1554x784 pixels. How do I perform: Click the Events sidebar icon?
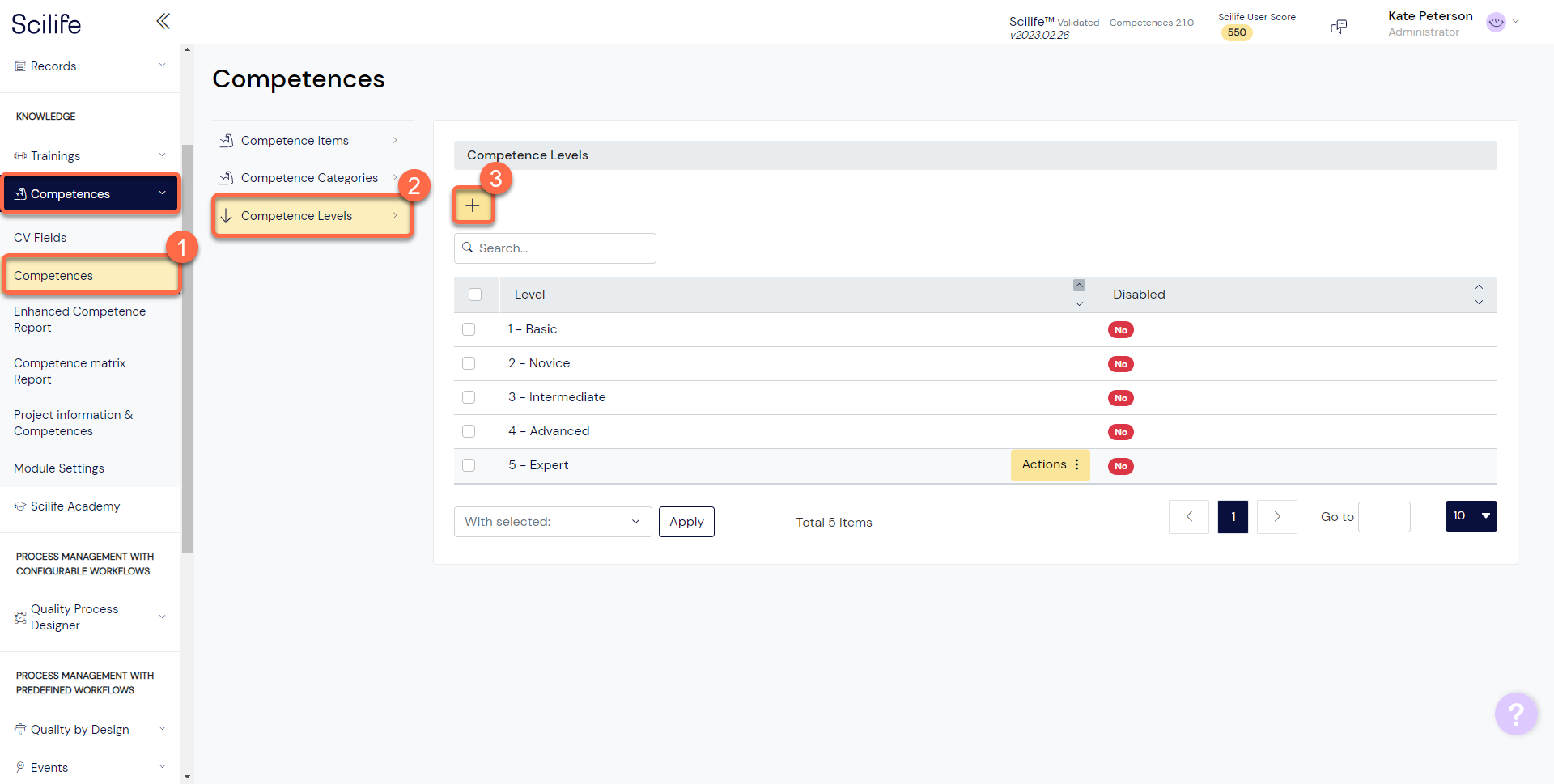pos(20,766)
